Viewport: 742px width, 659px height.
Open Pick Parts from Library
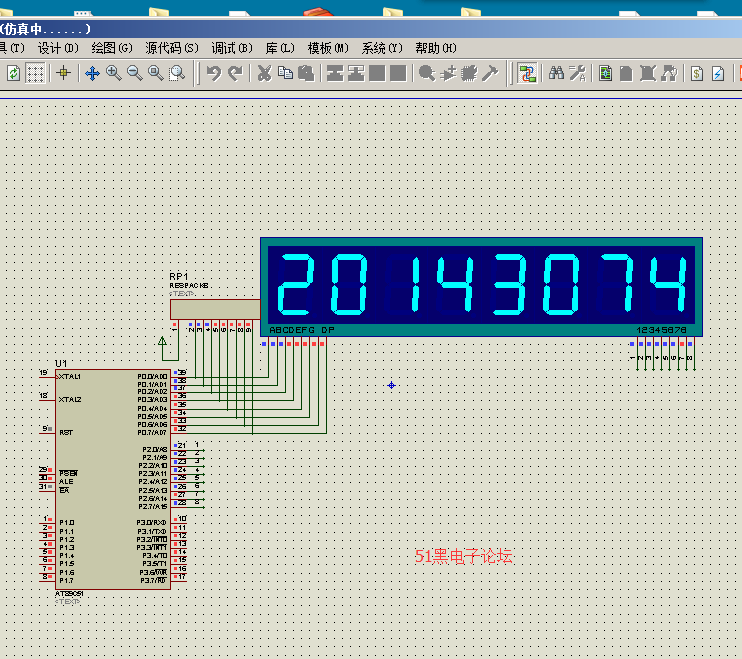[x=427, y=73]
